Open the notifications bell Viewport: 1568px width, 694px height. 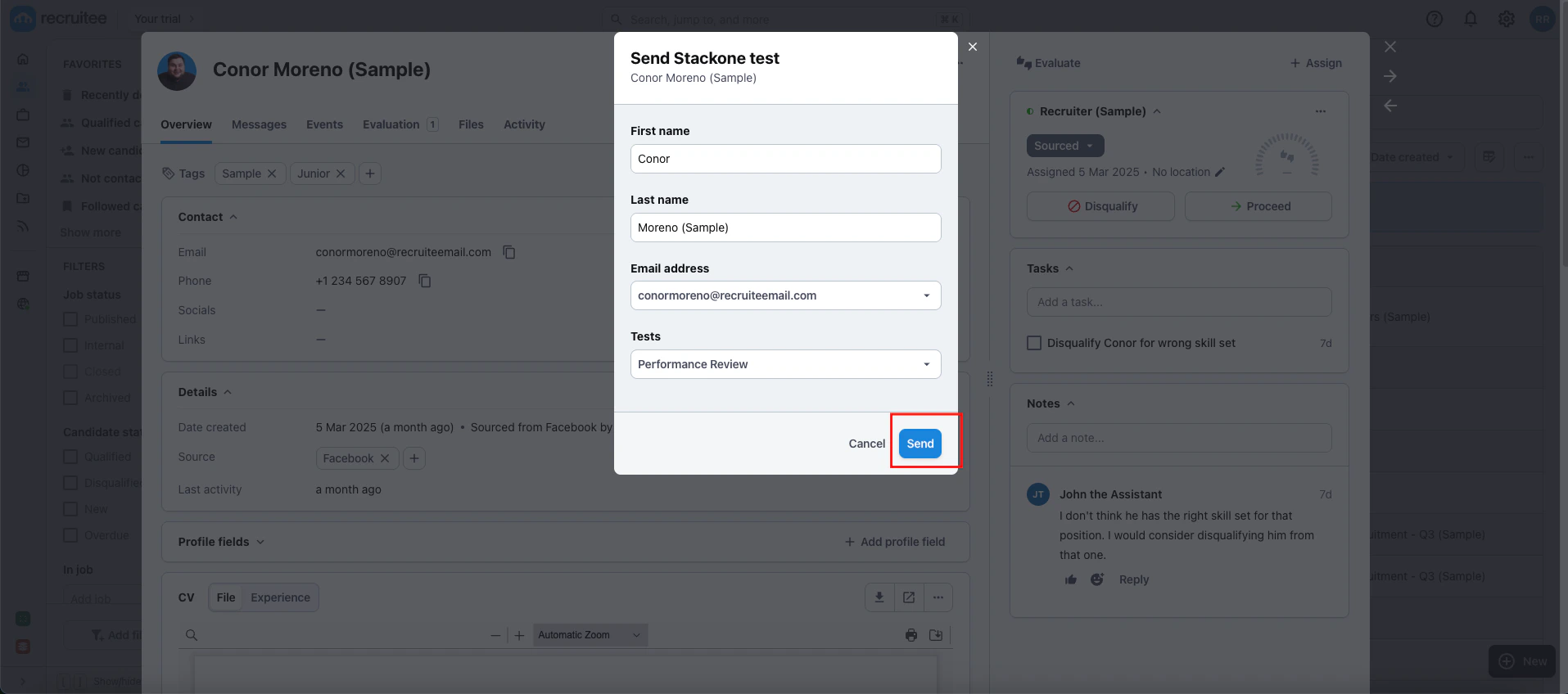1471,19
